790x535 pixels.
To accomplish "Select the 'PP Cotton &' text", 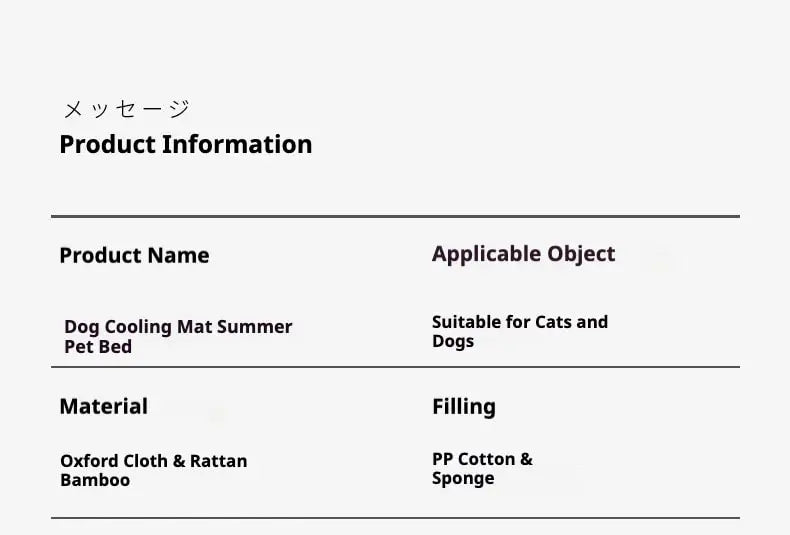I will pos(482,459).
